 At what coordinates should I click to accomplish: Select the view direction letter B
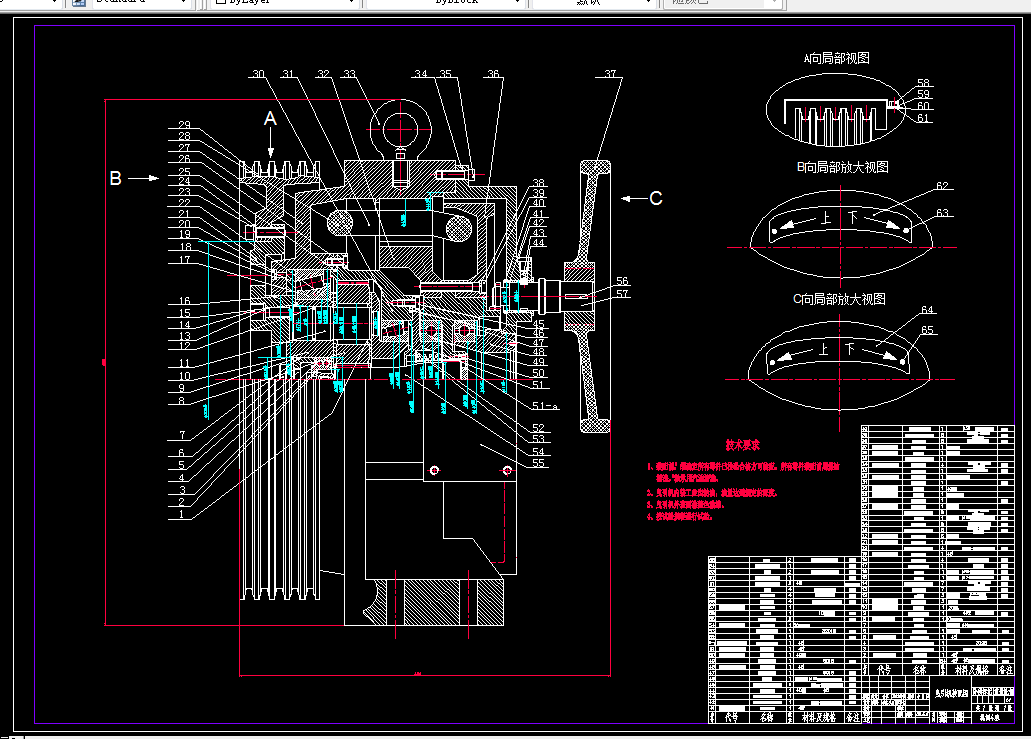tap(116, 178)
